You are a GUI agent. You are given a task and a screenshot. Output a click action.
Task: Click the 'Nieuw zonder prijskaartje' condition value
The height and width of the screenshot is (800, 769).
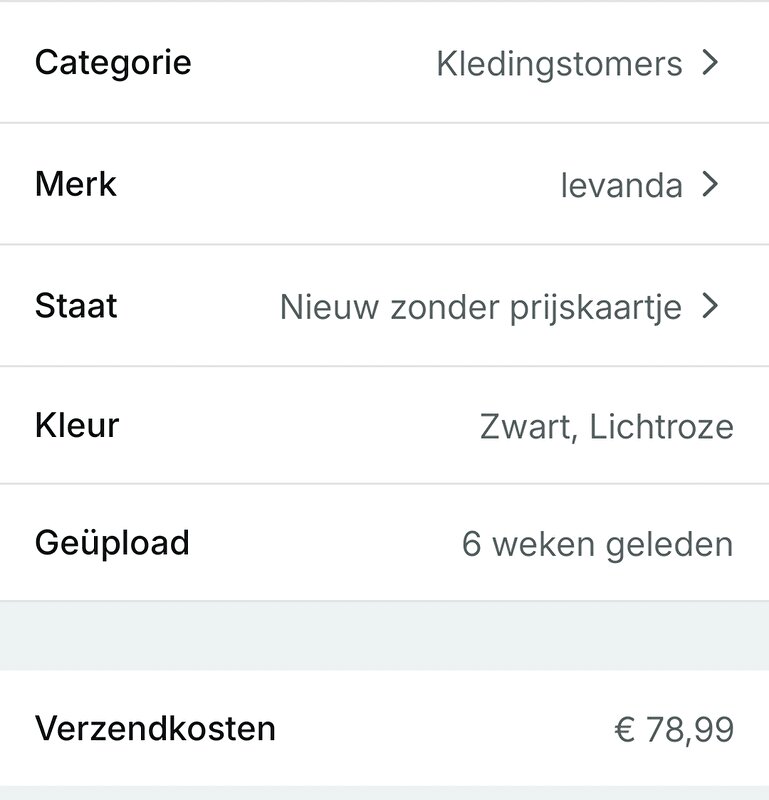point(480,307)
